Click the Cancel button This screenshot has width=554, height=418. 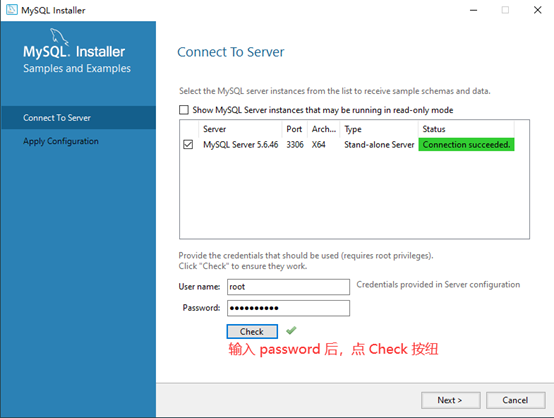pyautogui.click(x=515, y=400)
